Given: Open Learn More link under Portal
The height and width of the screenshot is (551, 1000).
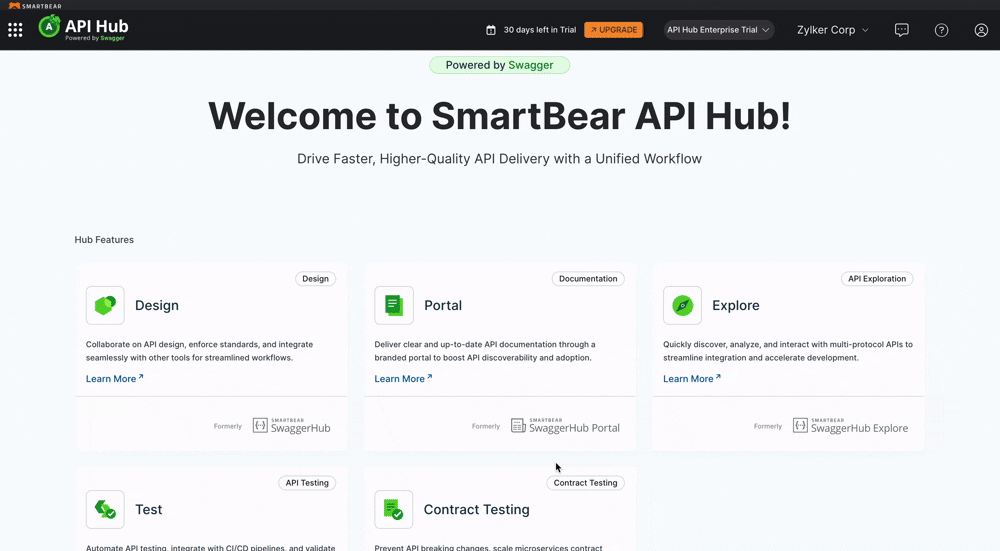Looking at the screenshot, I should (403, 379).
